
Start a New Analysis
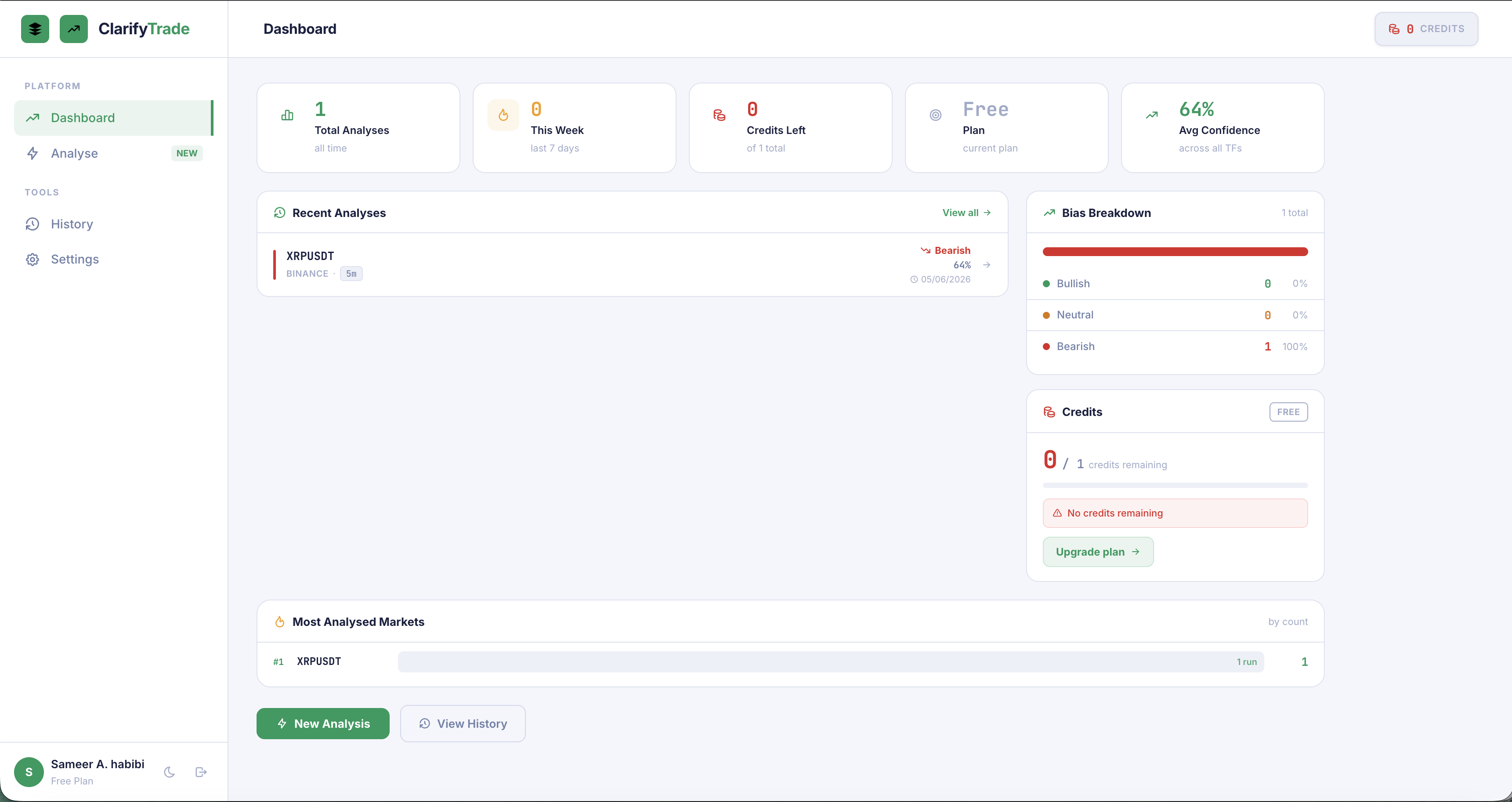323,723
